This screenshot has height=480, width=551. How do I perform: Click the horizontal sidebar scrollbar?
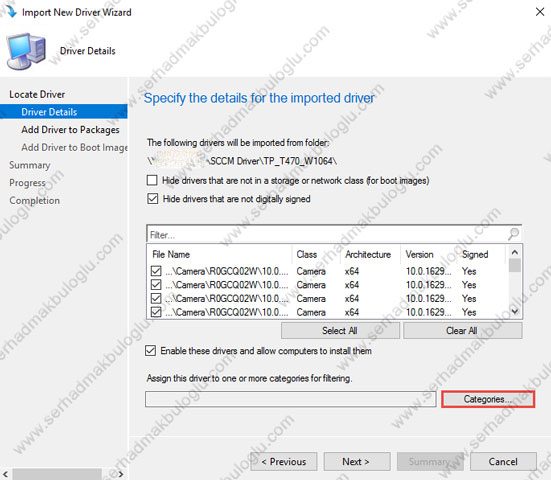(57, 474)
